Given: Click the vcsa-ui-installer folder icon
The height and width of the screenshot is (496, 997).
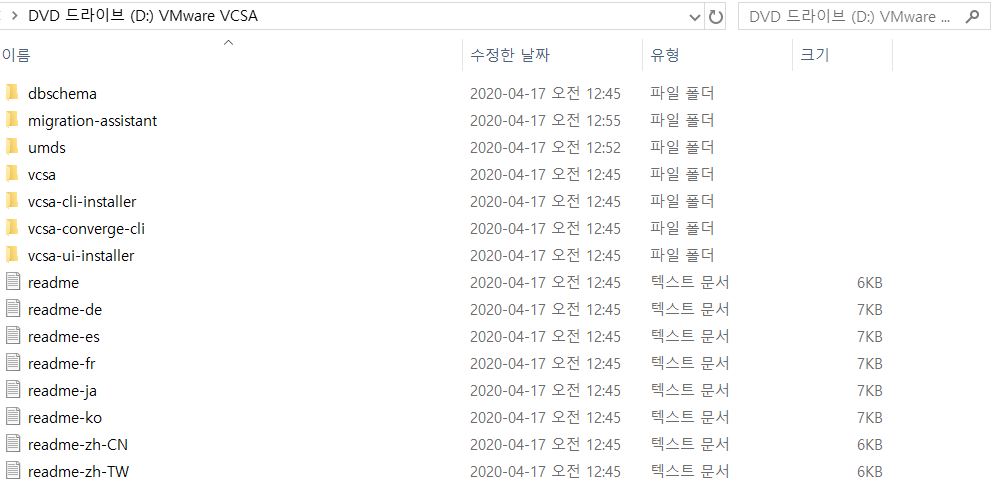Looking at the screenshot, I should tap(12, 256).
